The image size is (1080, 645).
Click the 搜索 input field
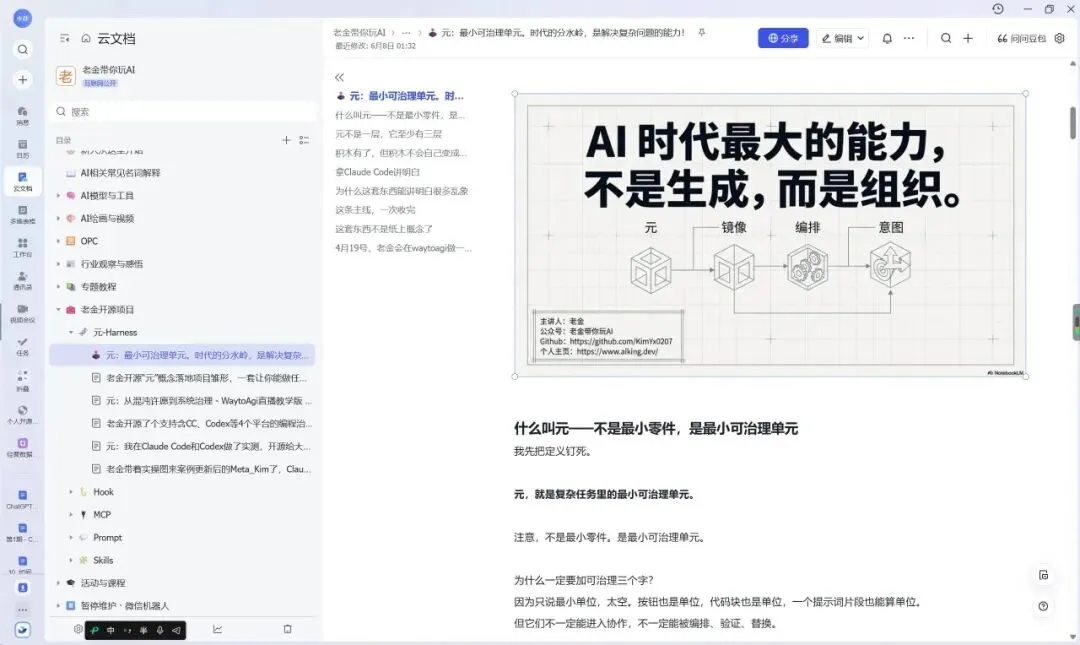click(183, 112)
